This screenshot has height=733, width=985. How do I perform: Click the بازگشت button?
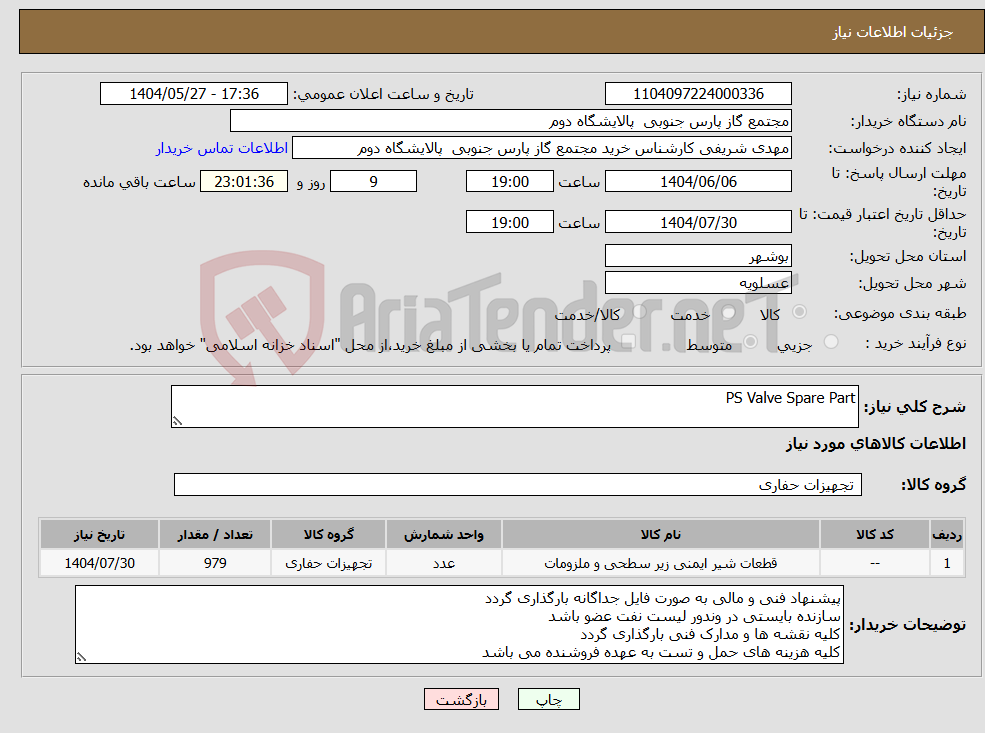tap(461, 699)
